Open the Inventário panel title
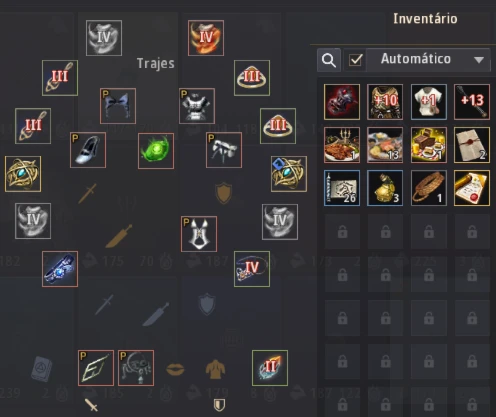The image size is (496, 417). 425,19
